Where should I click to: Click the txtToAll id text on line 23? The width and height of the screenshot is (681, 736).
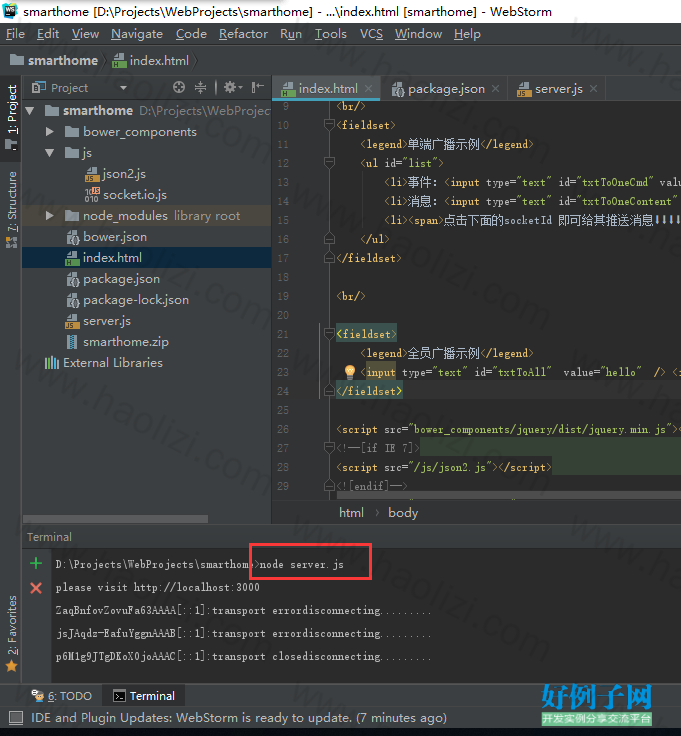522,372
